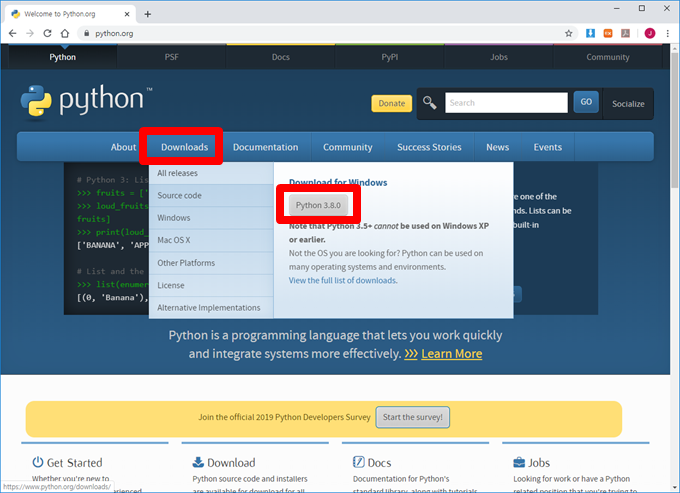The height and width of the screenshot is (493, 680).
Task: Select the Python top navigation tab
Action: pyautogui.click(x=62, y=57)
